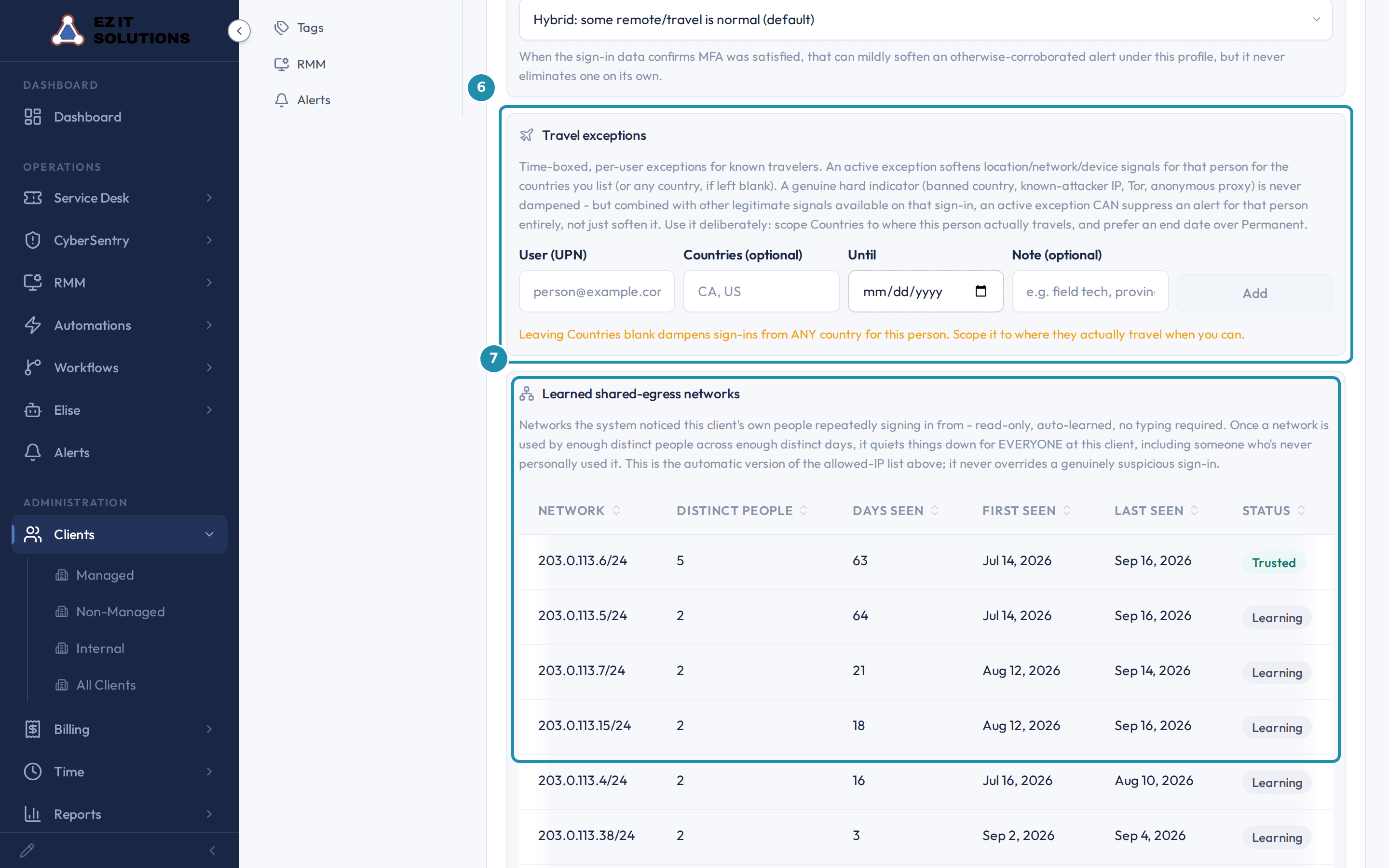
Task: Click the CyberSentry shield icon
Action: point(33,241)
